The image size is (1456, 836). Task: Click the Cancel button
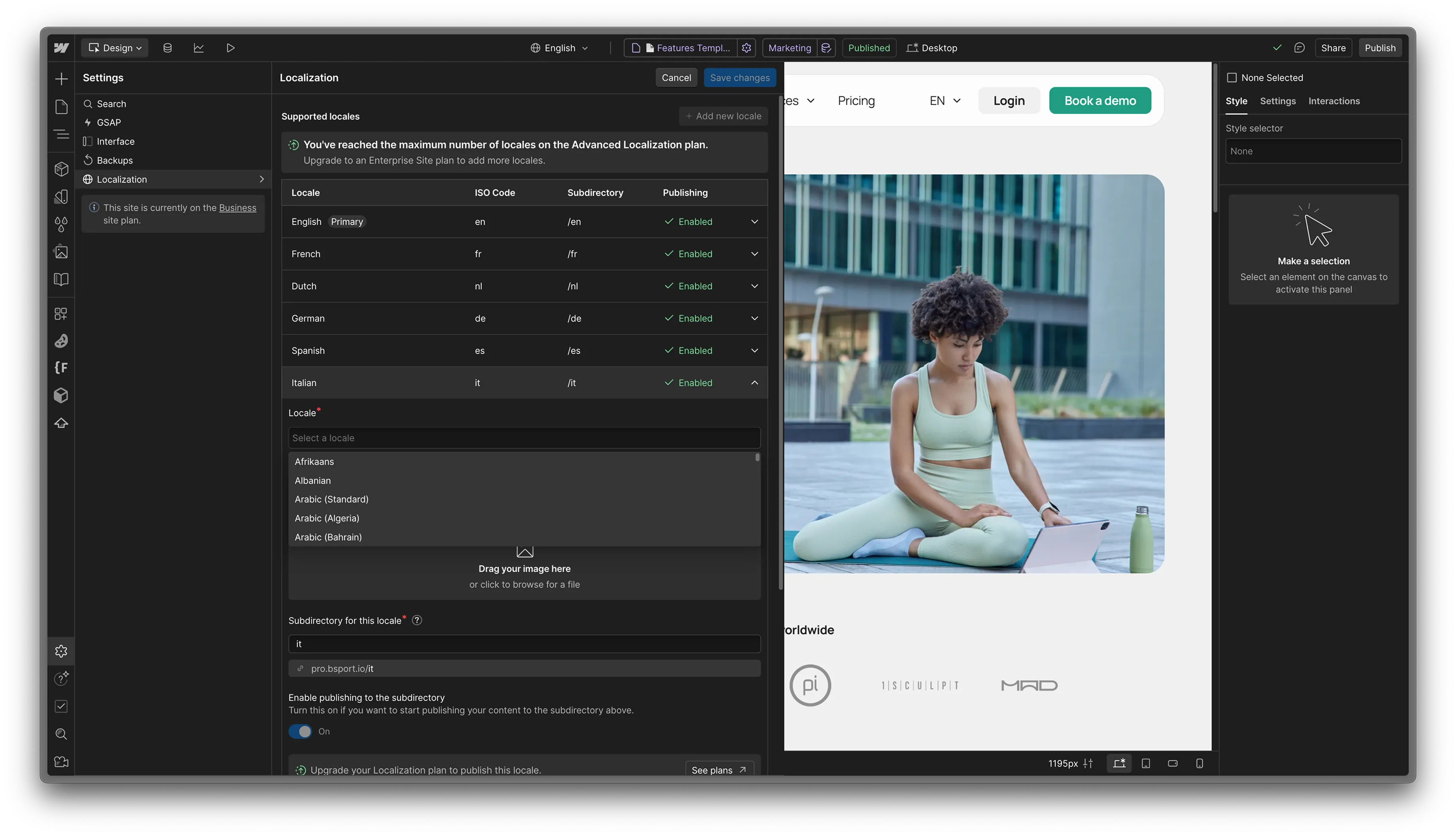676,78
